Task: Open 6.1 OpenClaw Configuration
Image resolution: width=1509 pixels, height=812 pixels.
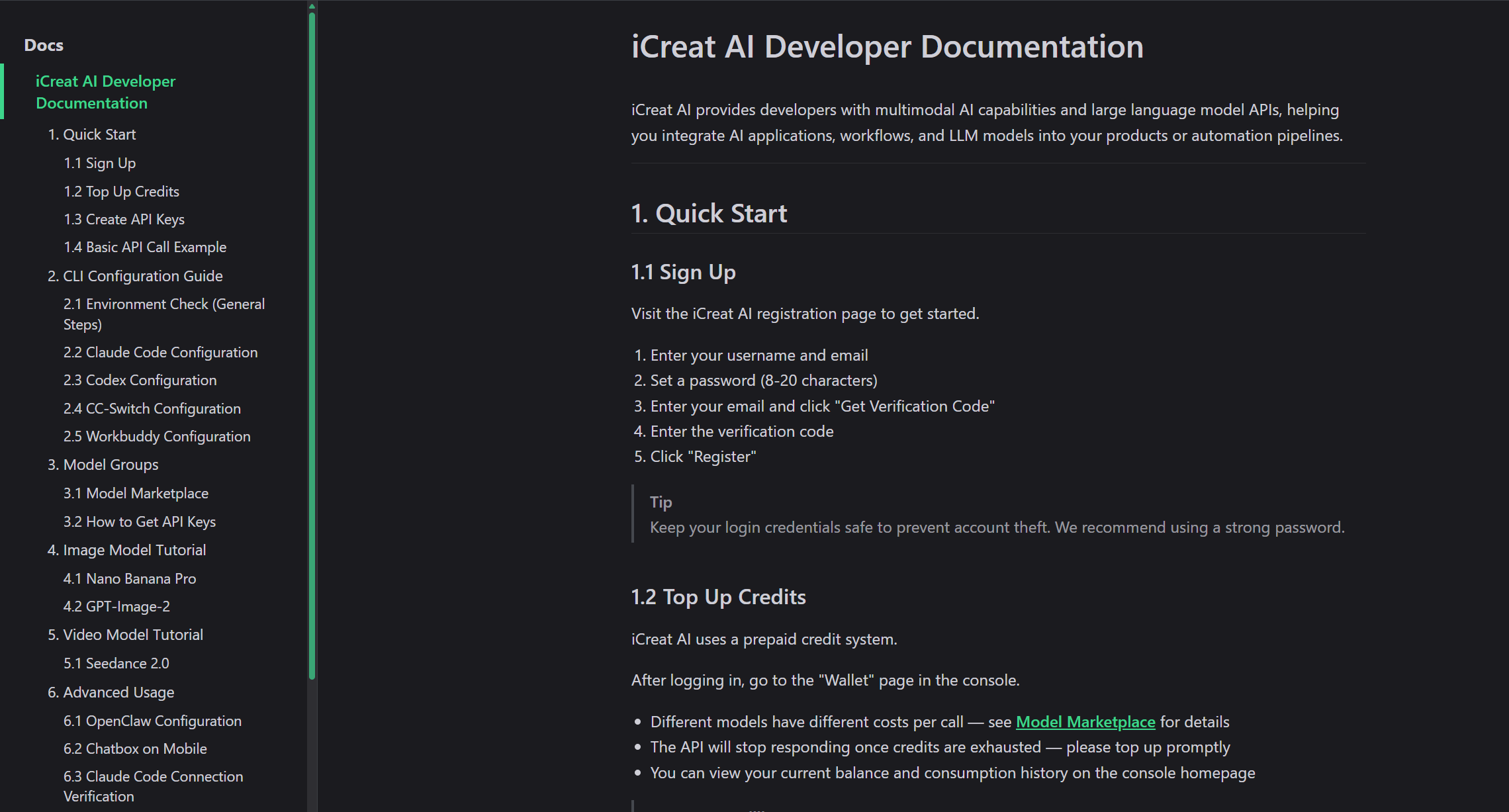Action: pos(152,721)
